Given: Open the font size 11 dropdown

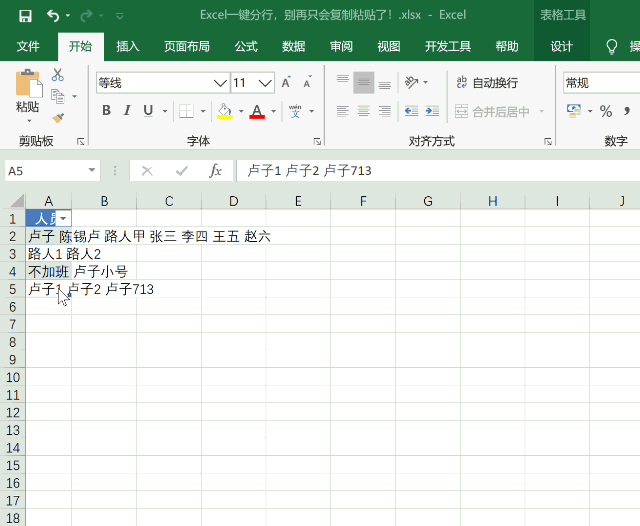Looking at the screenshot, I should [266, 83].
